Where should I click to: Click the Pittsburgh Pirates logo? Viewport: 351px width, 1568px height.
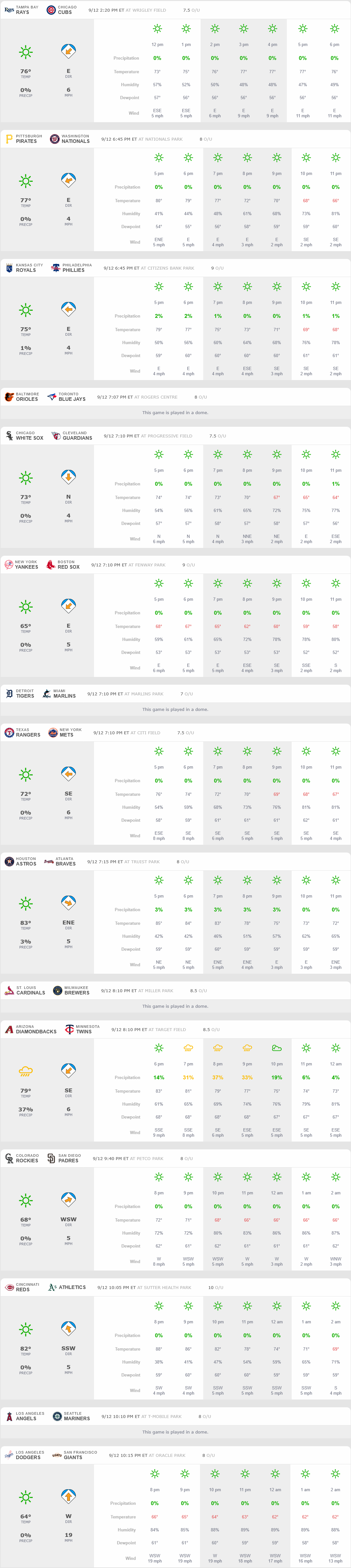8,139
